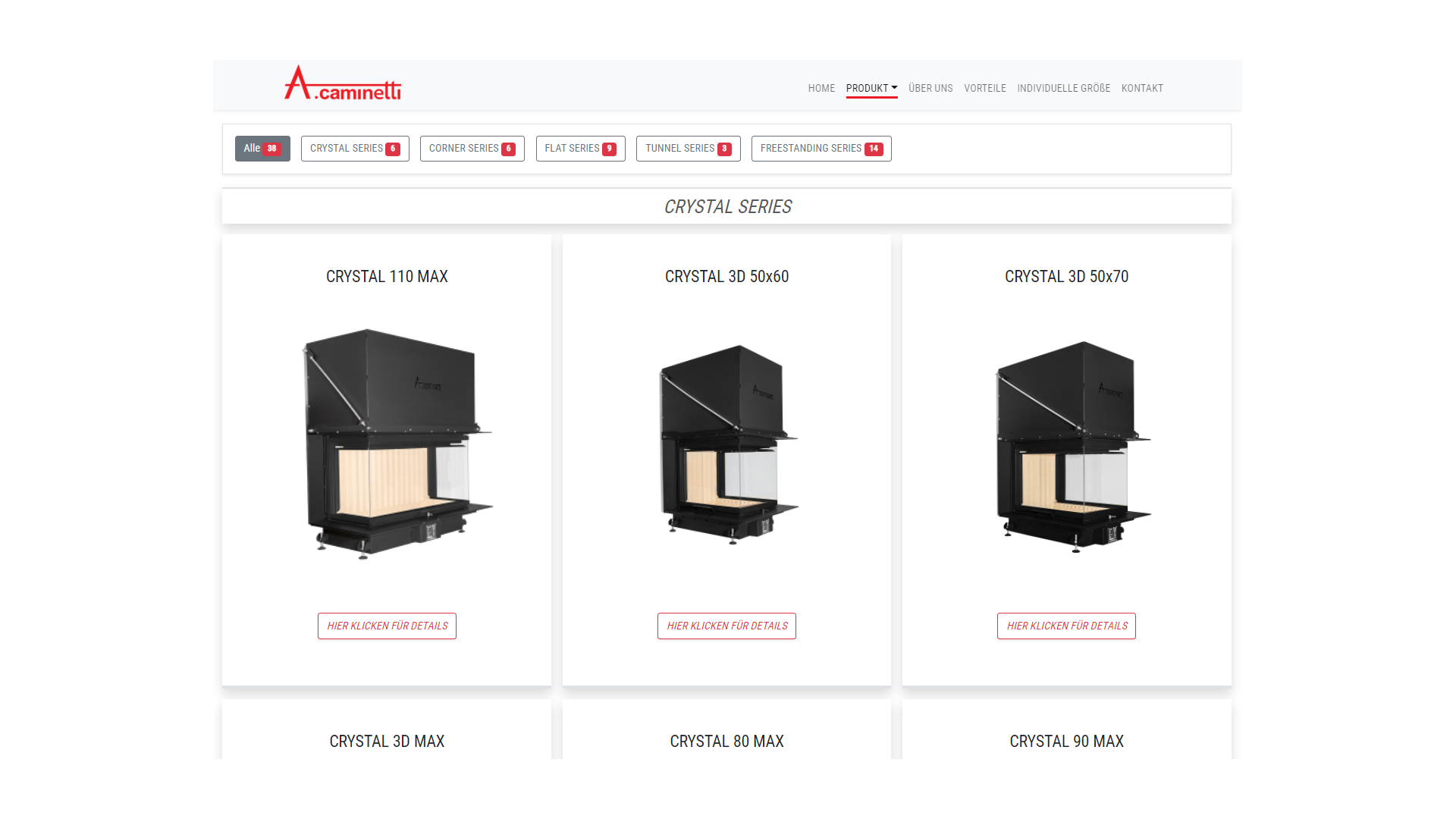Viewport: 1456px width, 819px height.
Task: Select the CRYSTAL 80 MAX title
Action: pyautogui.click(x=726, y=742)
